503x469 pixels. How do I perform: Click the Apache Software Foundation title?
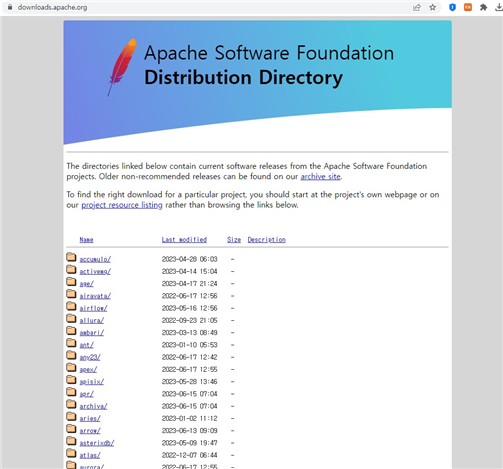269,53
